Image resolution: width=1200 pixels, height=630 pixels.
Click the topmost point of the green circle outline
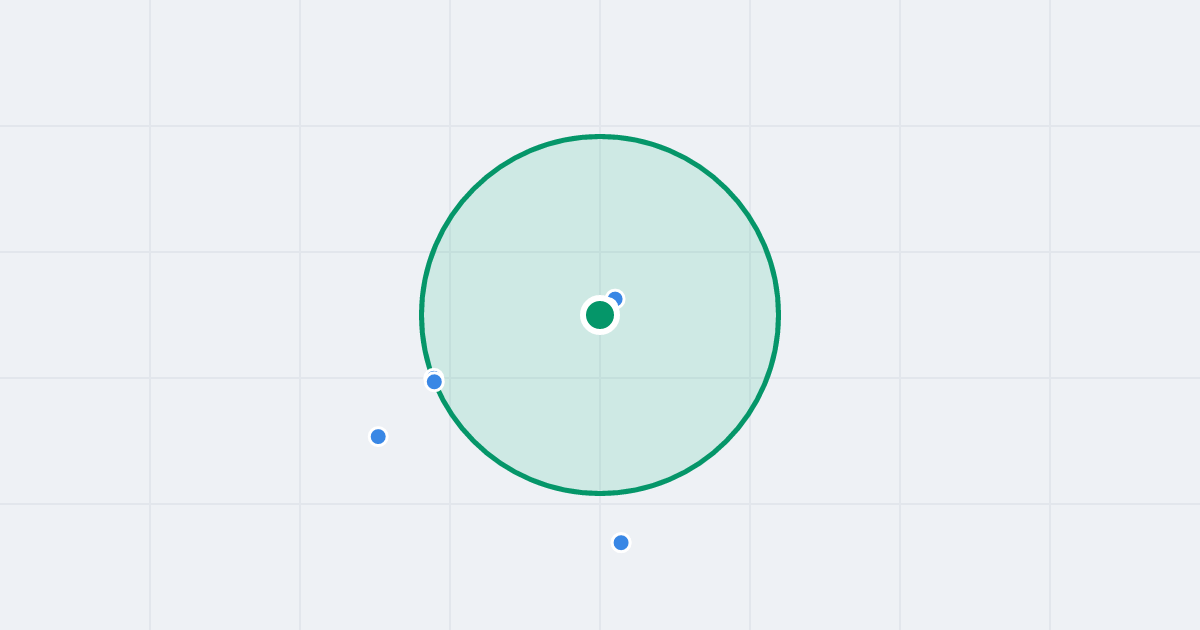[x=600, y=136]
